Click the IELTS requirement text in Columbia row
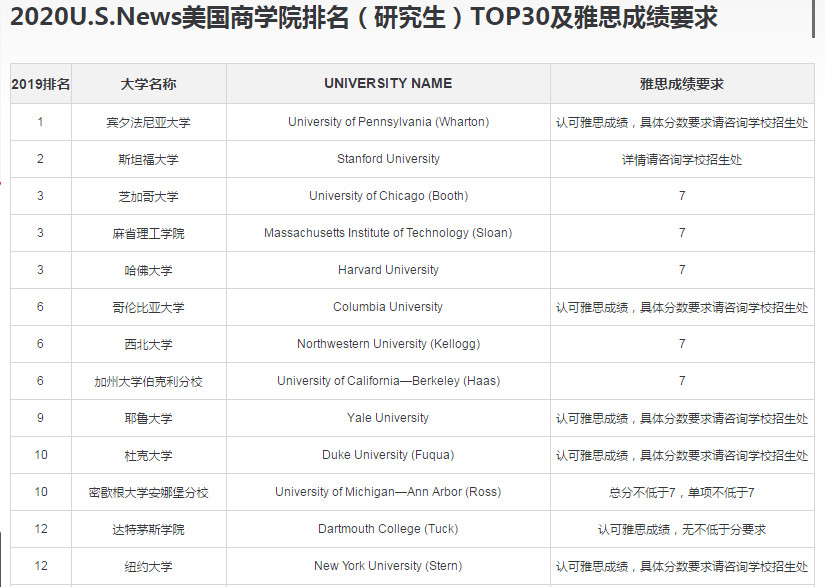The height and width of the screenshot is (587, 825). pos(682,307)
